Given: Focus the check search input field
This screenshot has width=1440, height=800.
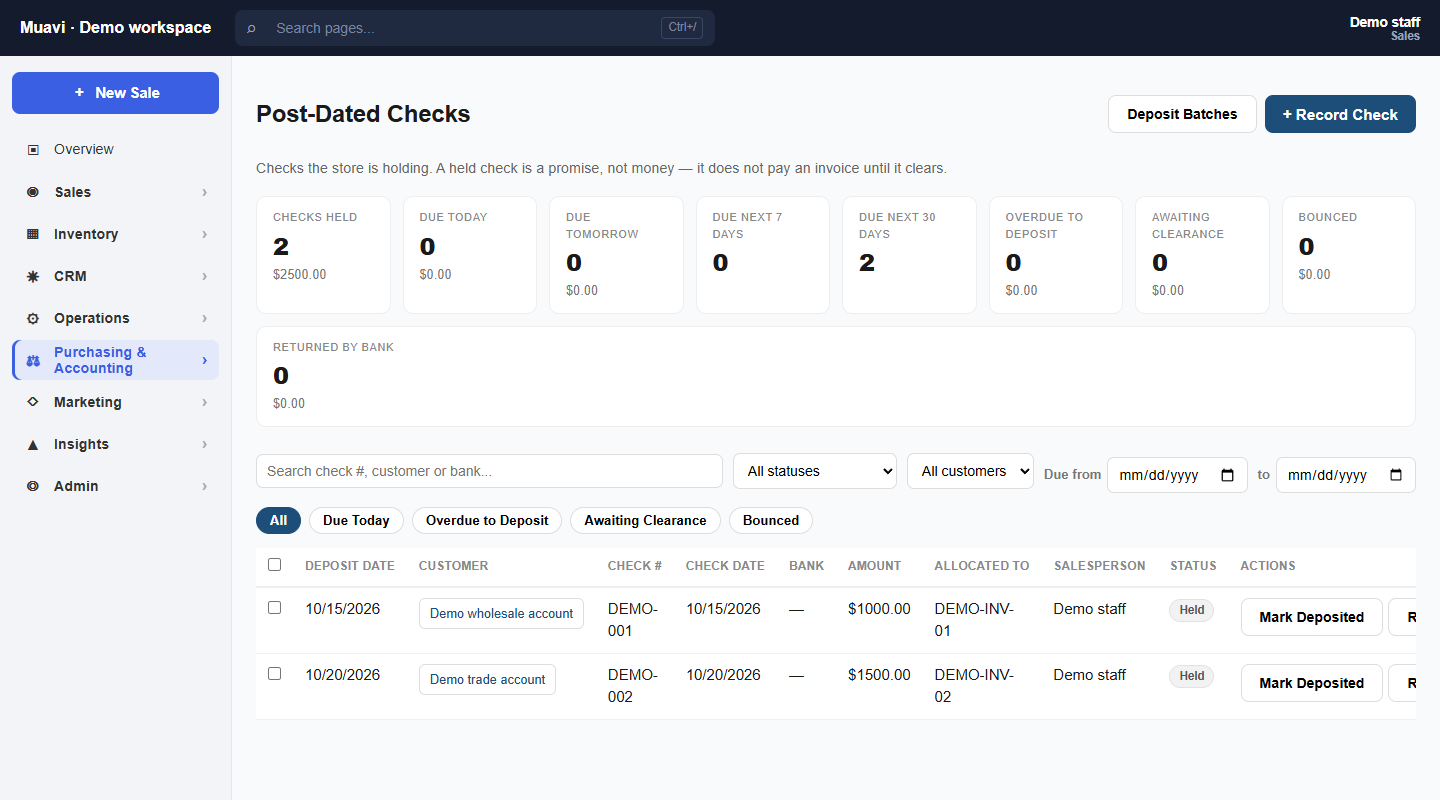Looking at the screenshot, I should tap(489, 471).
